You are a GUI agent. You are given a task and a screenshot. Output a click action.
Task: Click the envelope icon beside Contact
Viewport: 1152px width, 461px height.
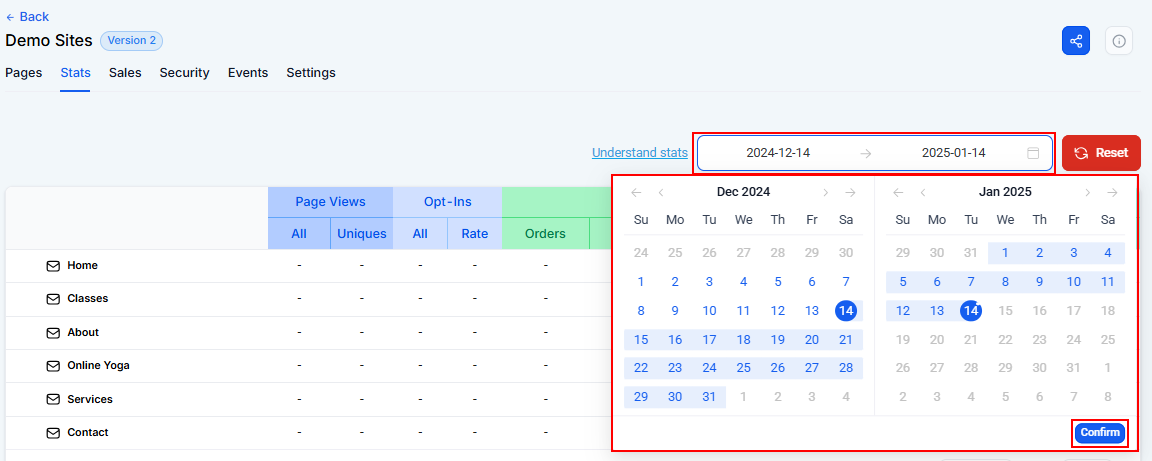click(53, 433)
